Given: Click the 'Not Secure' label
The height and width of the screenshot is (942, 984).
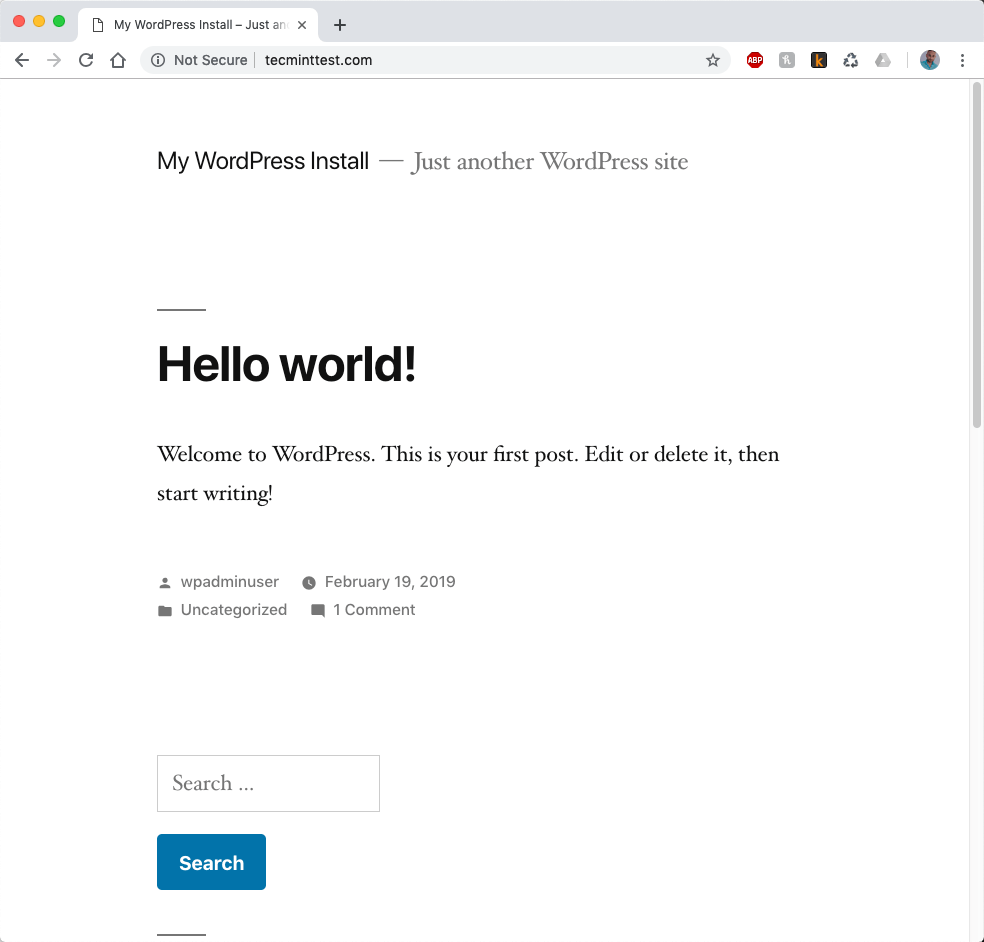Looking at the screenshot, I should click(210, 60).
